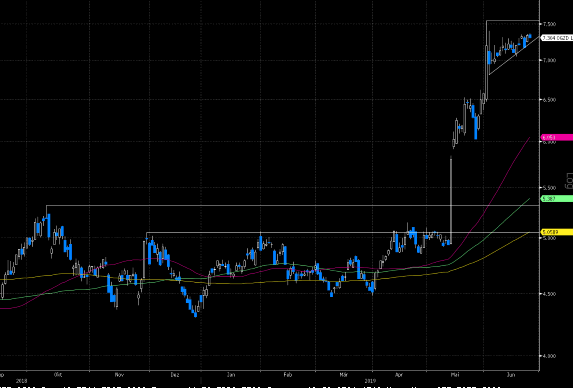573x388 pixels.
Task: Click the 6.500 price axis label
Action: click(x=550, y=100)
